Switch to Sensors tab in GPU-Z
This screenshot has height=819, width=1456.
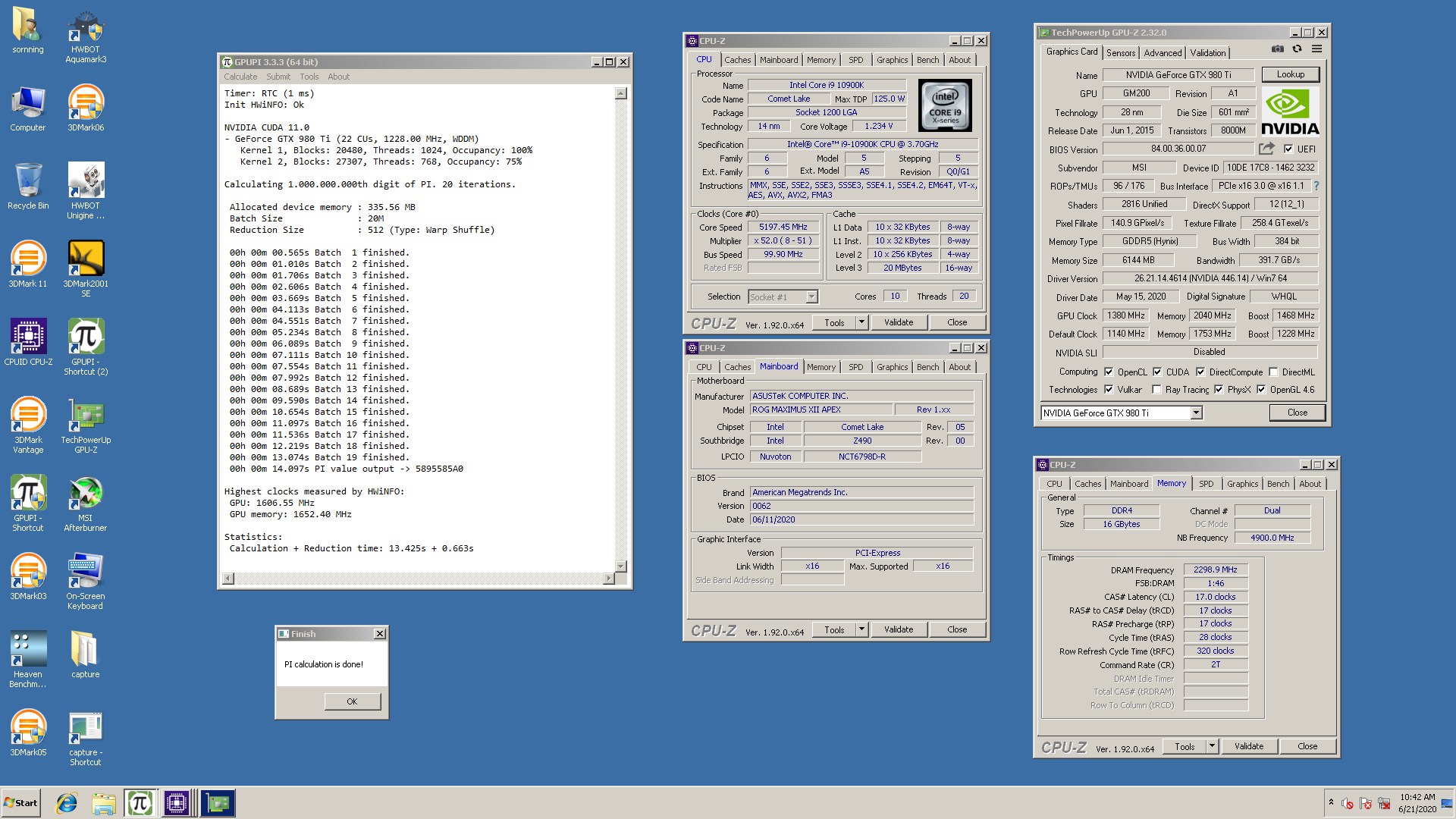point(1121,52)
